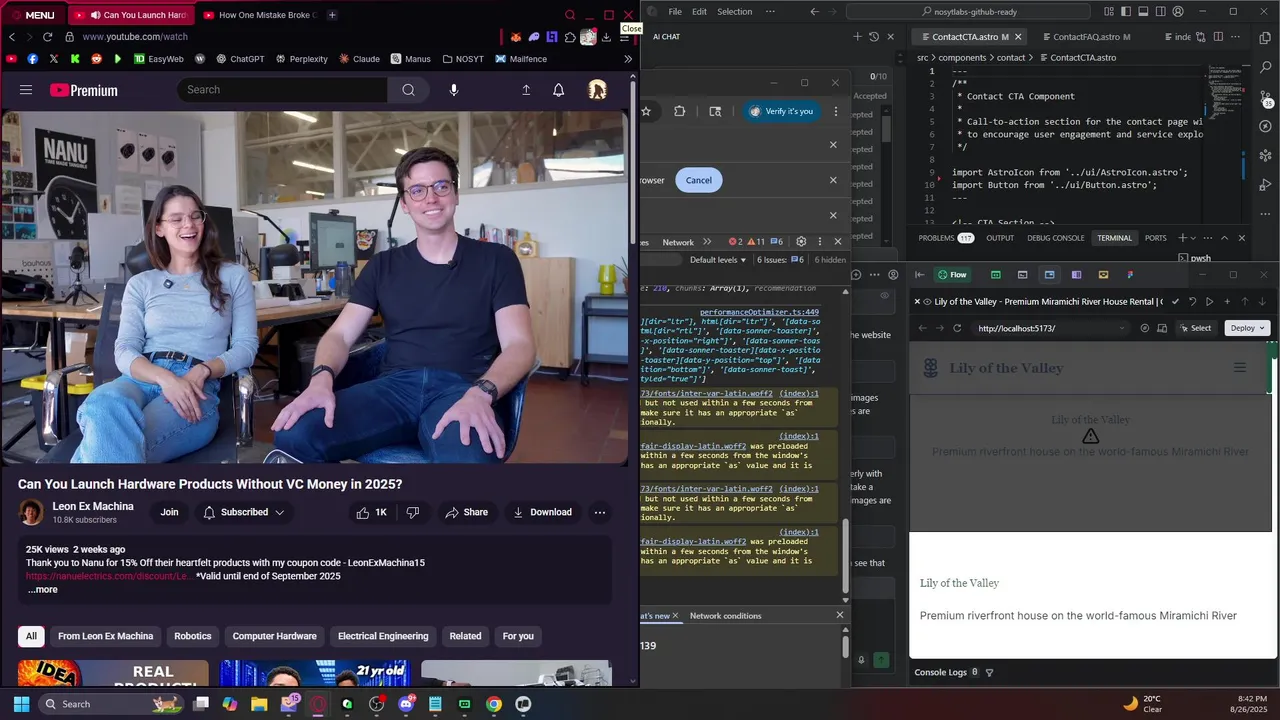Screen dimensions: 1280x720
Task: Toggle subscription notifications via Subscribed button
Action: pos(244,512)
